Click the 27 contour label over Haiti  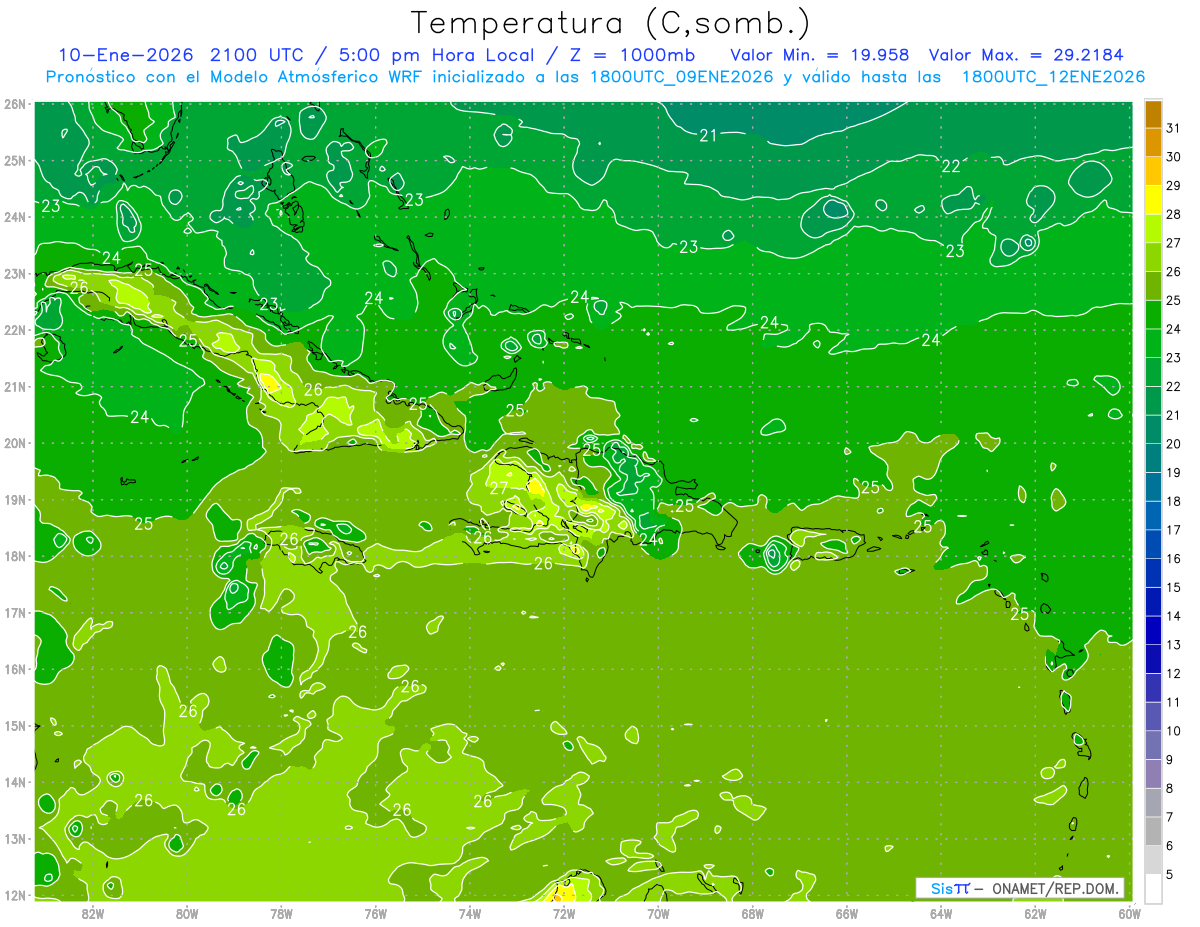point(498,488)
